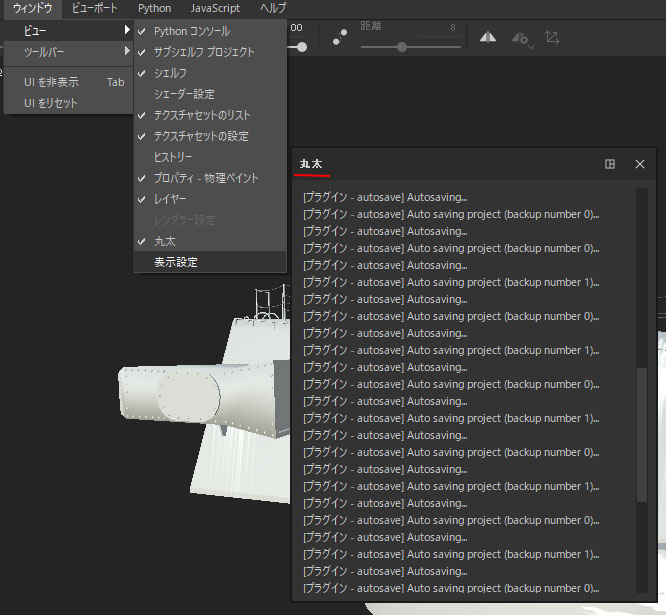
Task: Open symmetry settings icon with gear
Action: pos(522,39)
